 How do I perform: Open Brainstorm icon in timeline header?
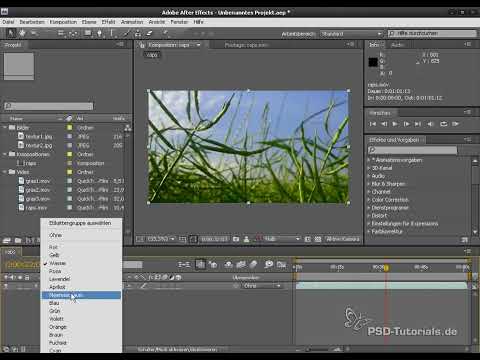(269, 265)
